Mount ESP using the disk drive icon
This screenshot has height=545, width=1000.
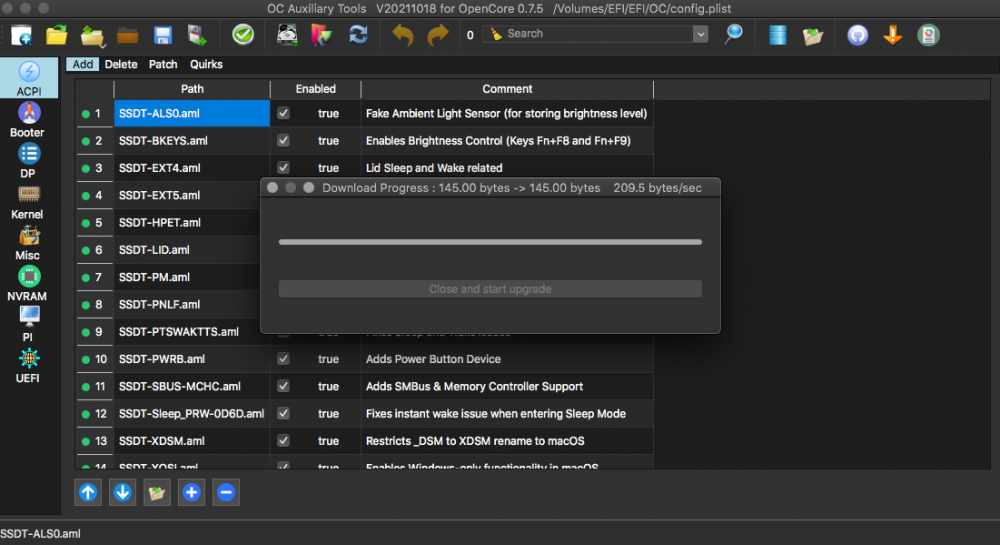[287, 34]
